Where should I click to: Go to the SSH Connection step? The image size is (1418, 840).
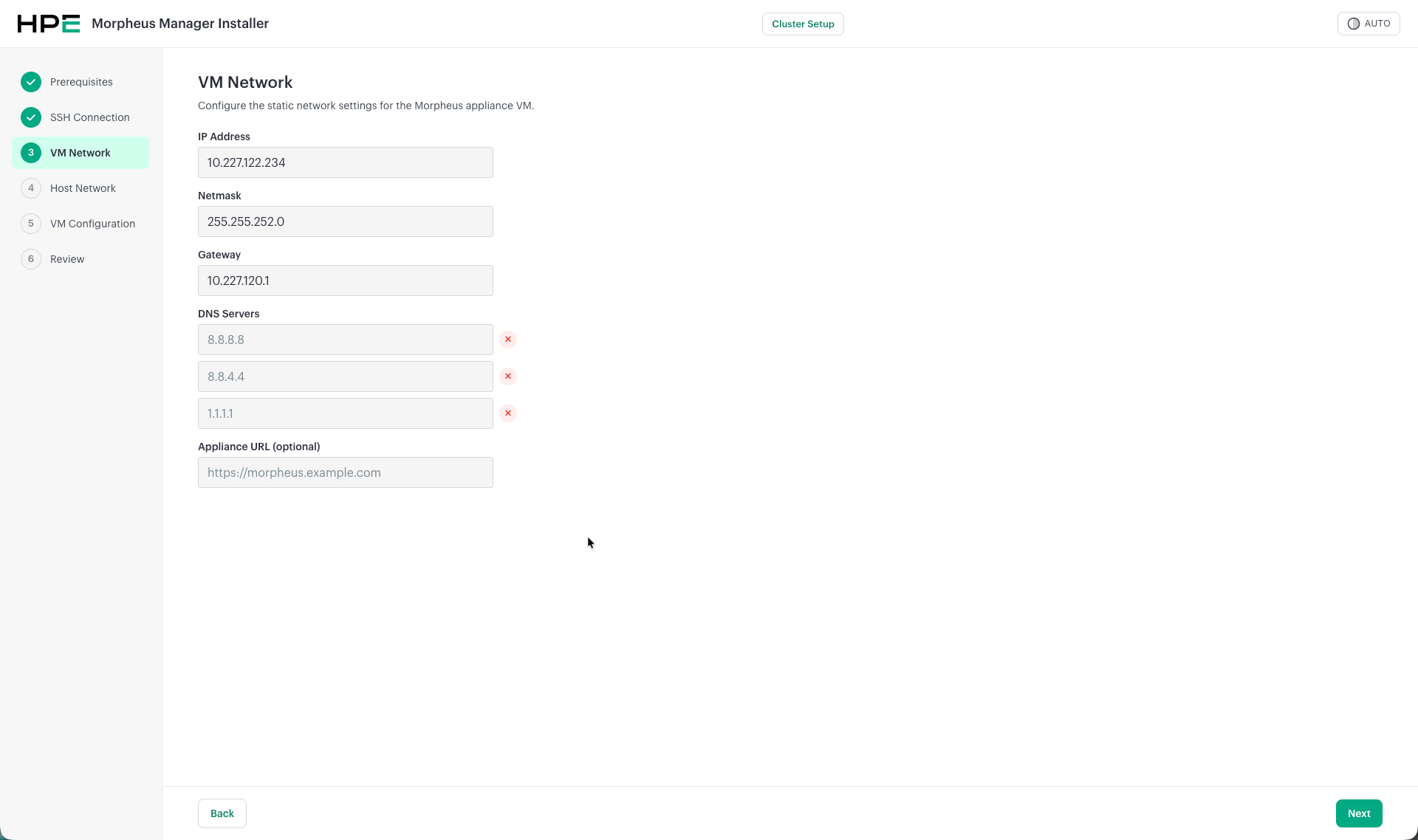pos(81,117)
